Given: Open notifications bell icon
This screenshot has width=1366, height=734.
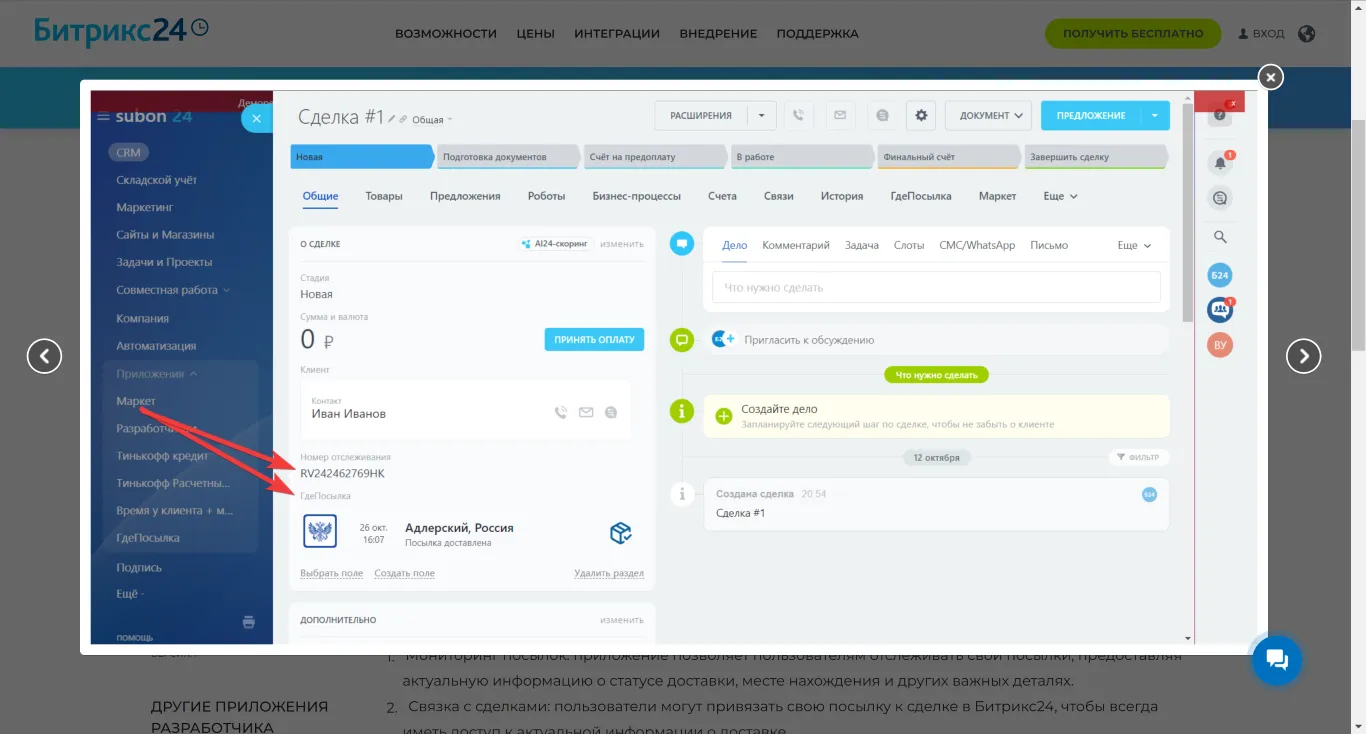Looking at the screenshot, I should tap(1219, 162).
